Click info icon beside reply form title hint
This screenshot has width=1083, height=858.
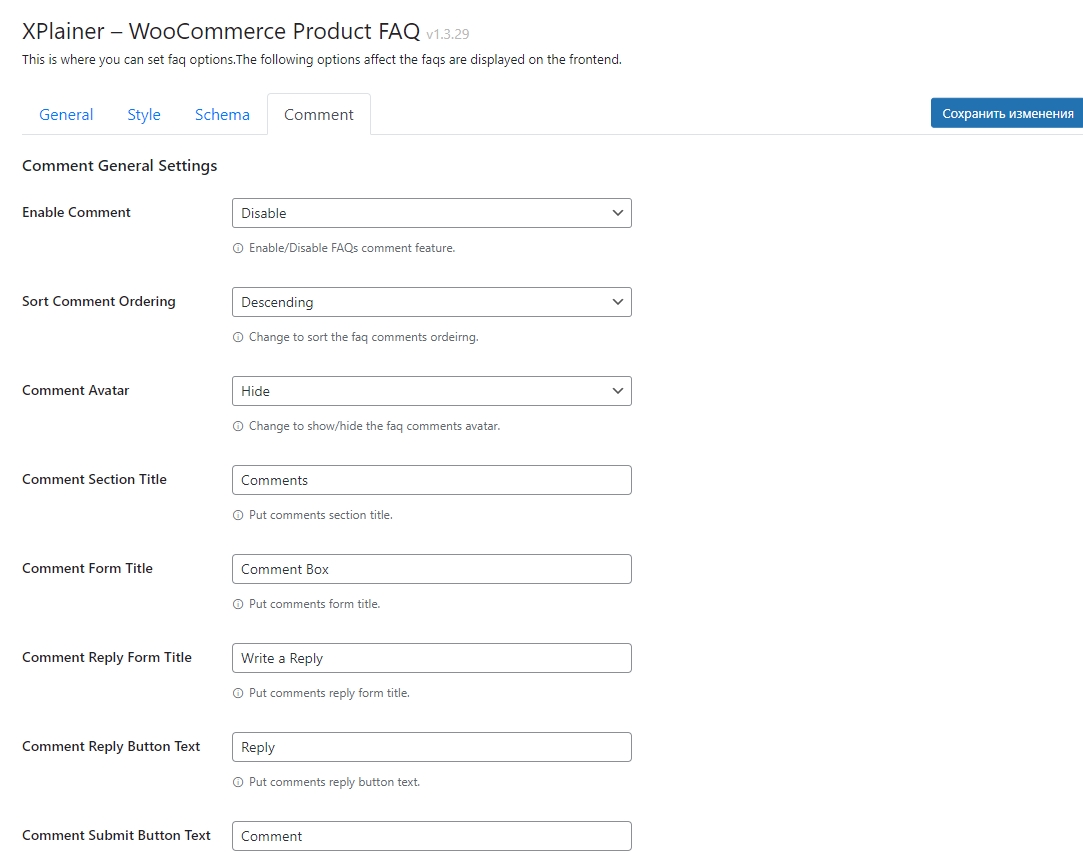pos(238,693)
